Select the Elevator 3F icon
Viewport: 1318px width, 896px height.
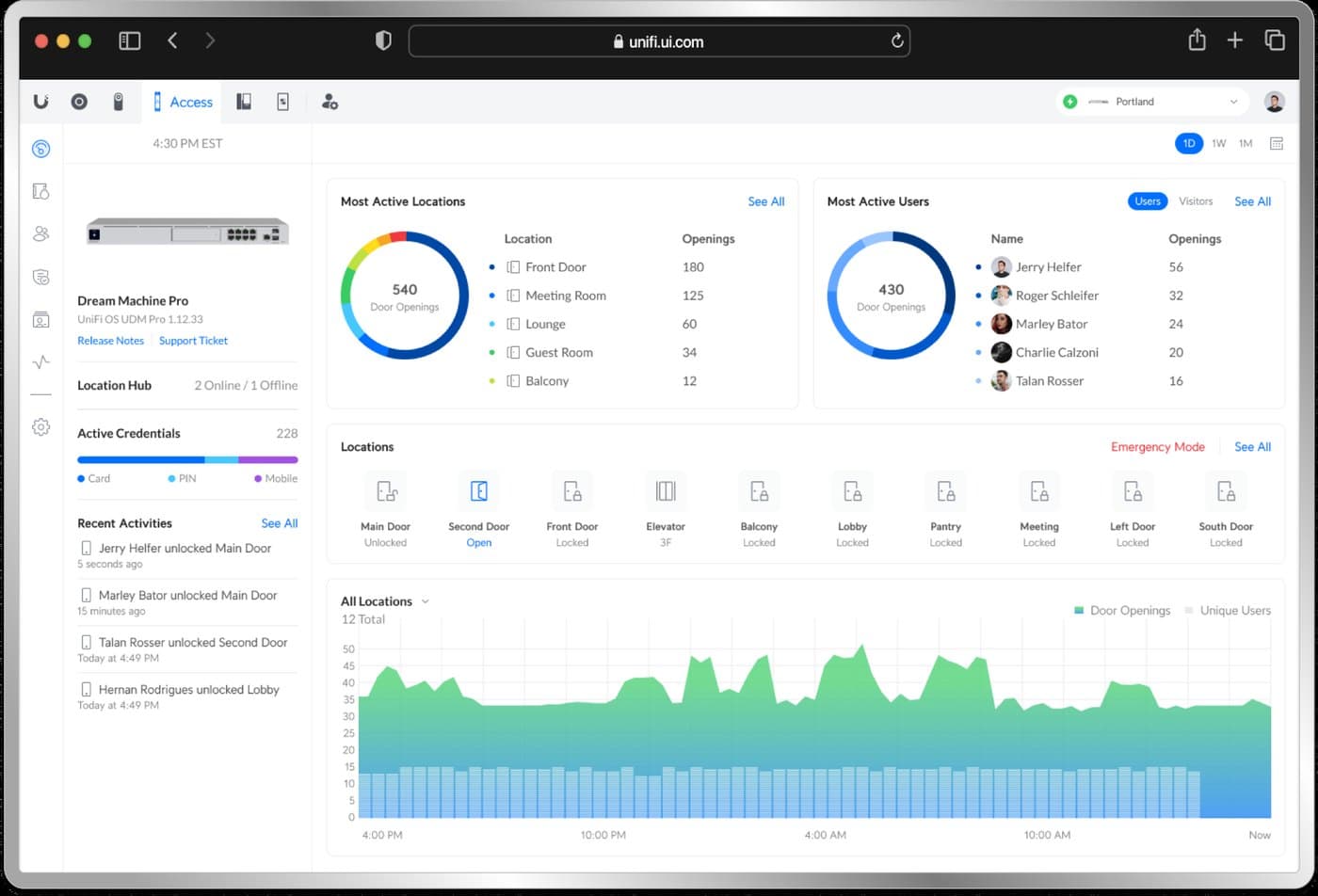(x=666, y=491)
